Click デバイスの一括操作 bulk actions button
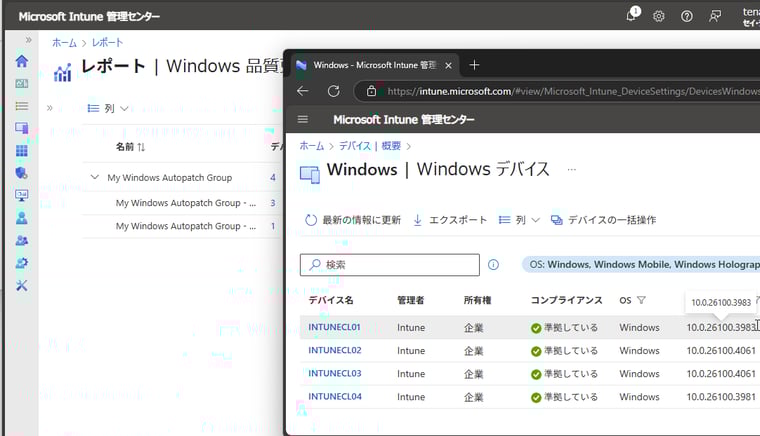 603,220
